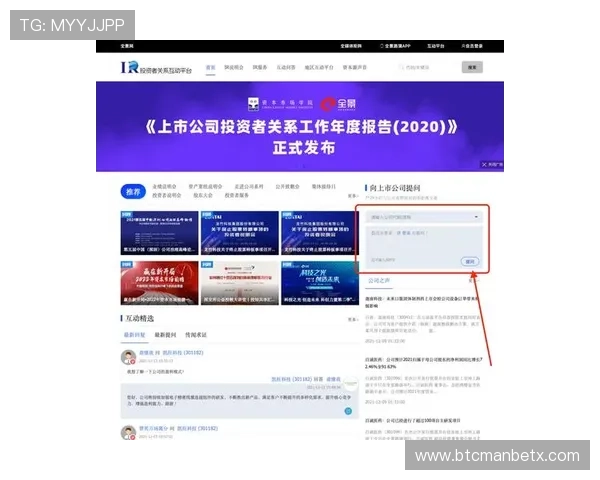This screenshot has height=480, width=600.
Task: Click the first question's user avatar
Action: 128,357
